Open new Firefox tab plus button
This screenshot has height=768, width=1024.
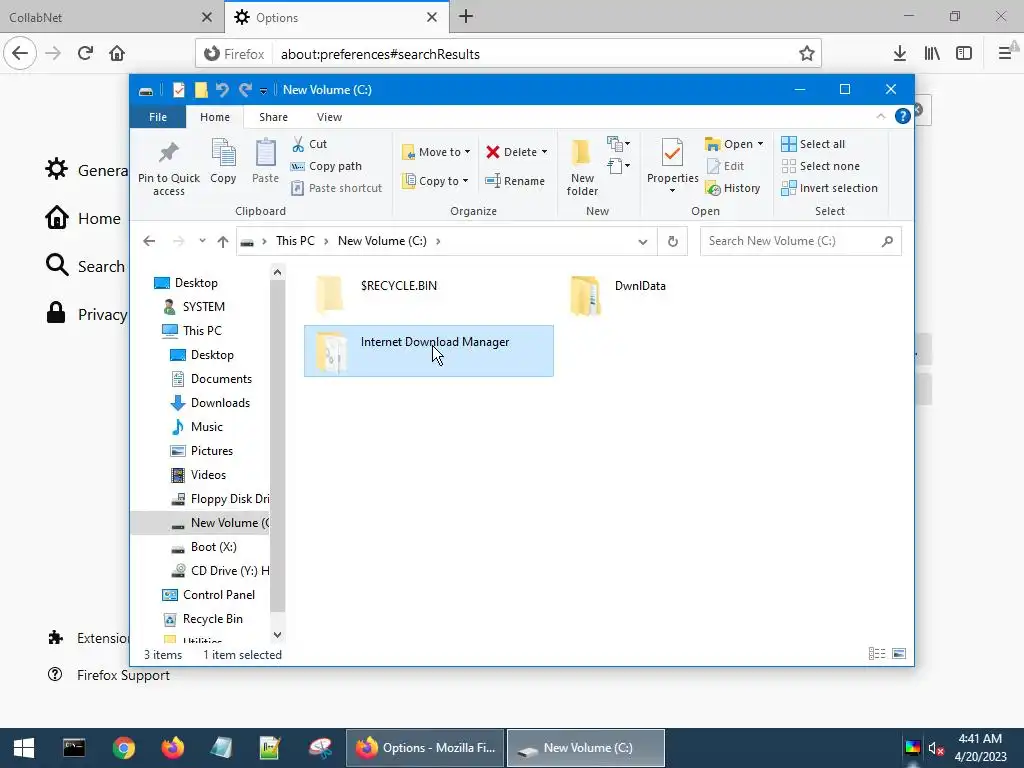[x=466, y=17]
